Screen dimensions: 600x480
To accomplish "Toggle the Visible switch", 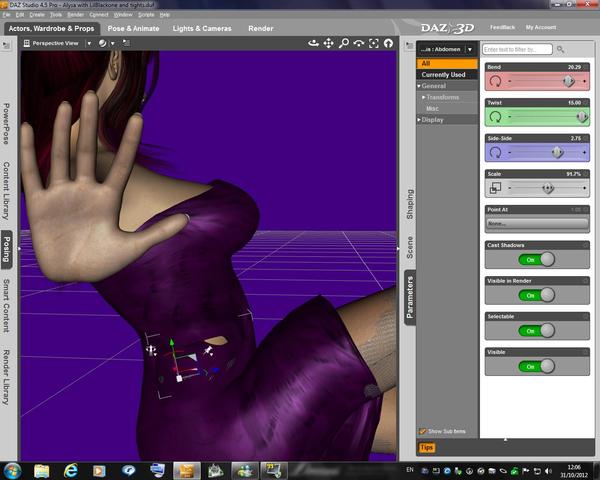I will [537, 366].
